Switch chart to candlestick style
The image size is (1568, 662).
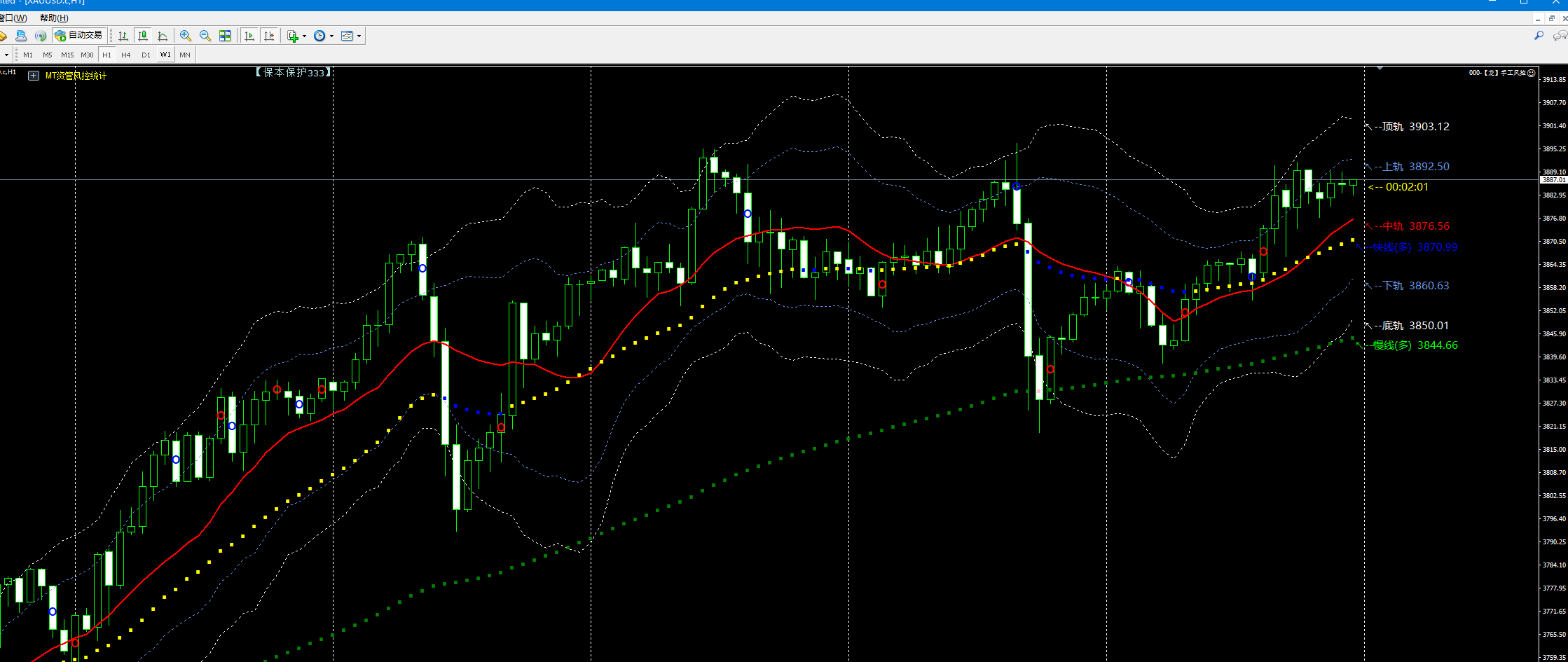143,36
